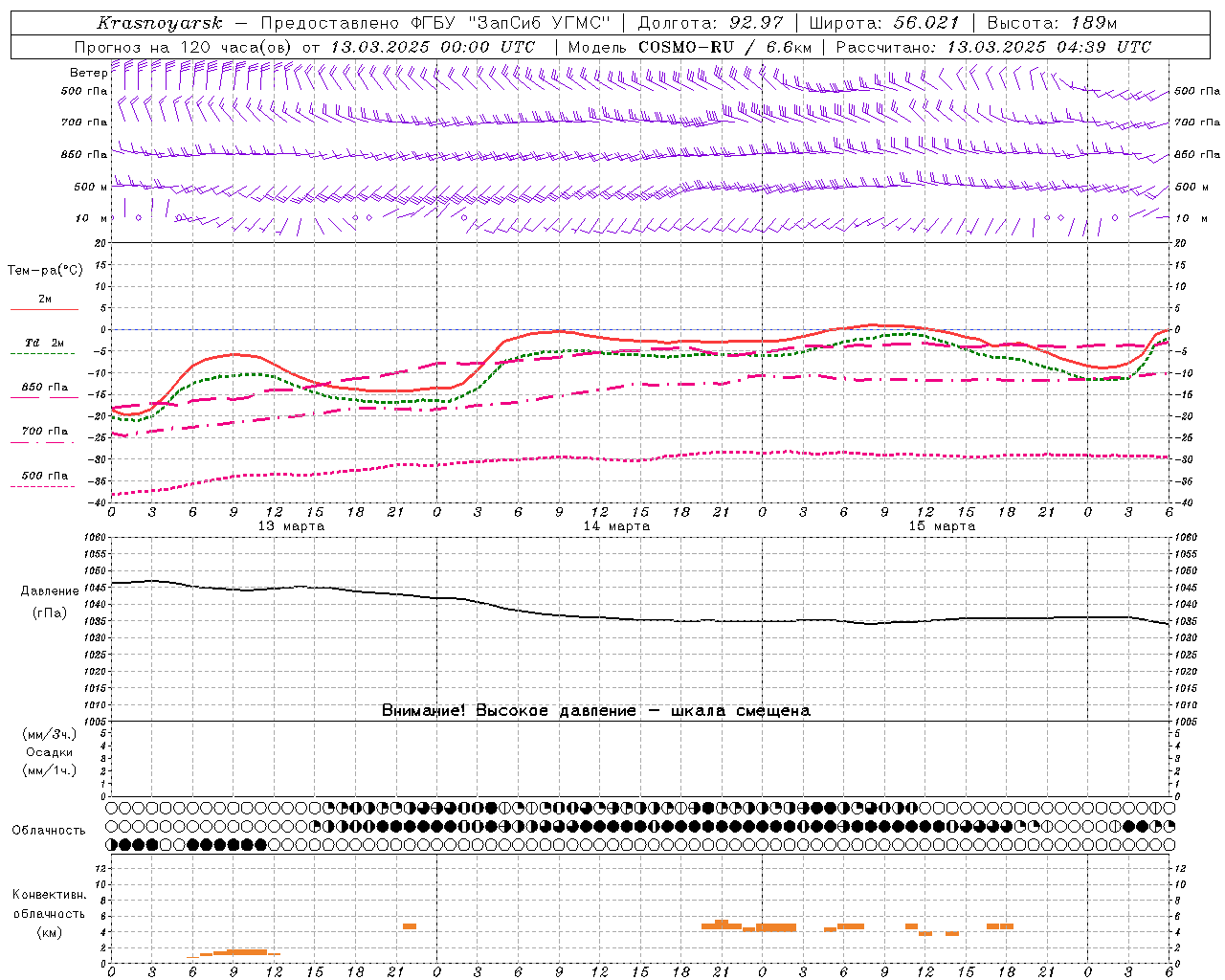Select the provider text "ЗапСиб УГМС"
This screenshot has height=980, width=1225.
540,23
